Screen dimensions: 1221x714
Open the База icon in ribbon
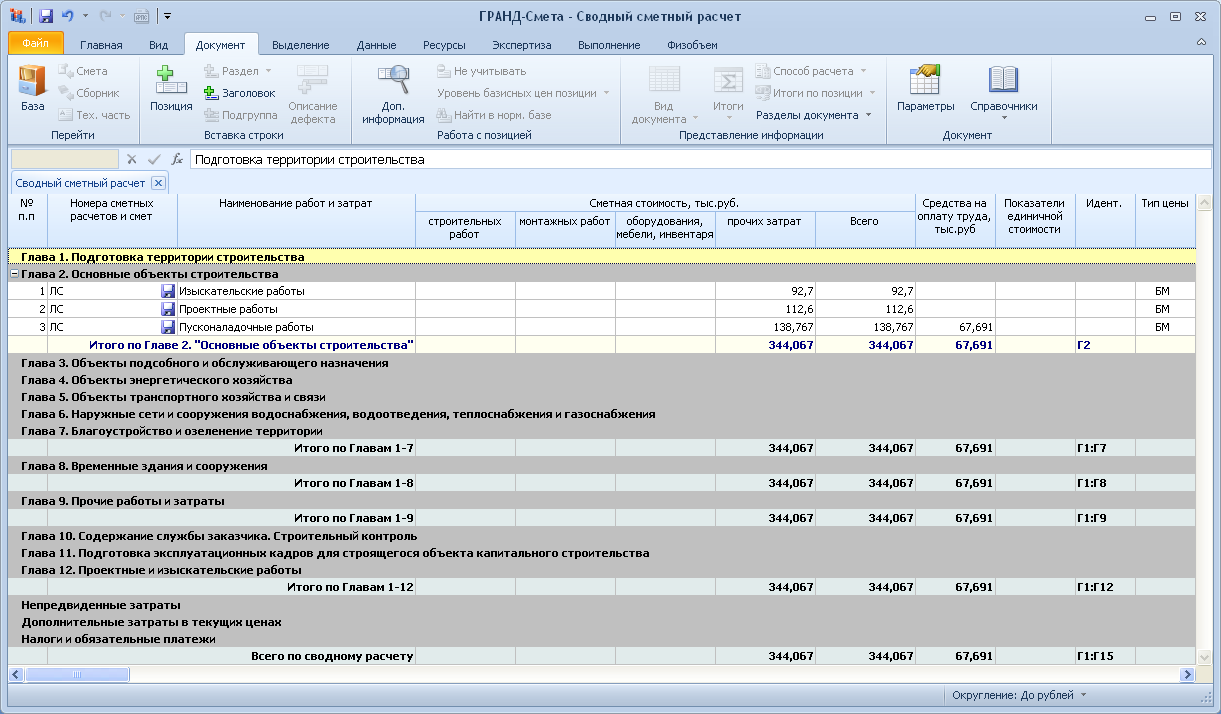33,88
